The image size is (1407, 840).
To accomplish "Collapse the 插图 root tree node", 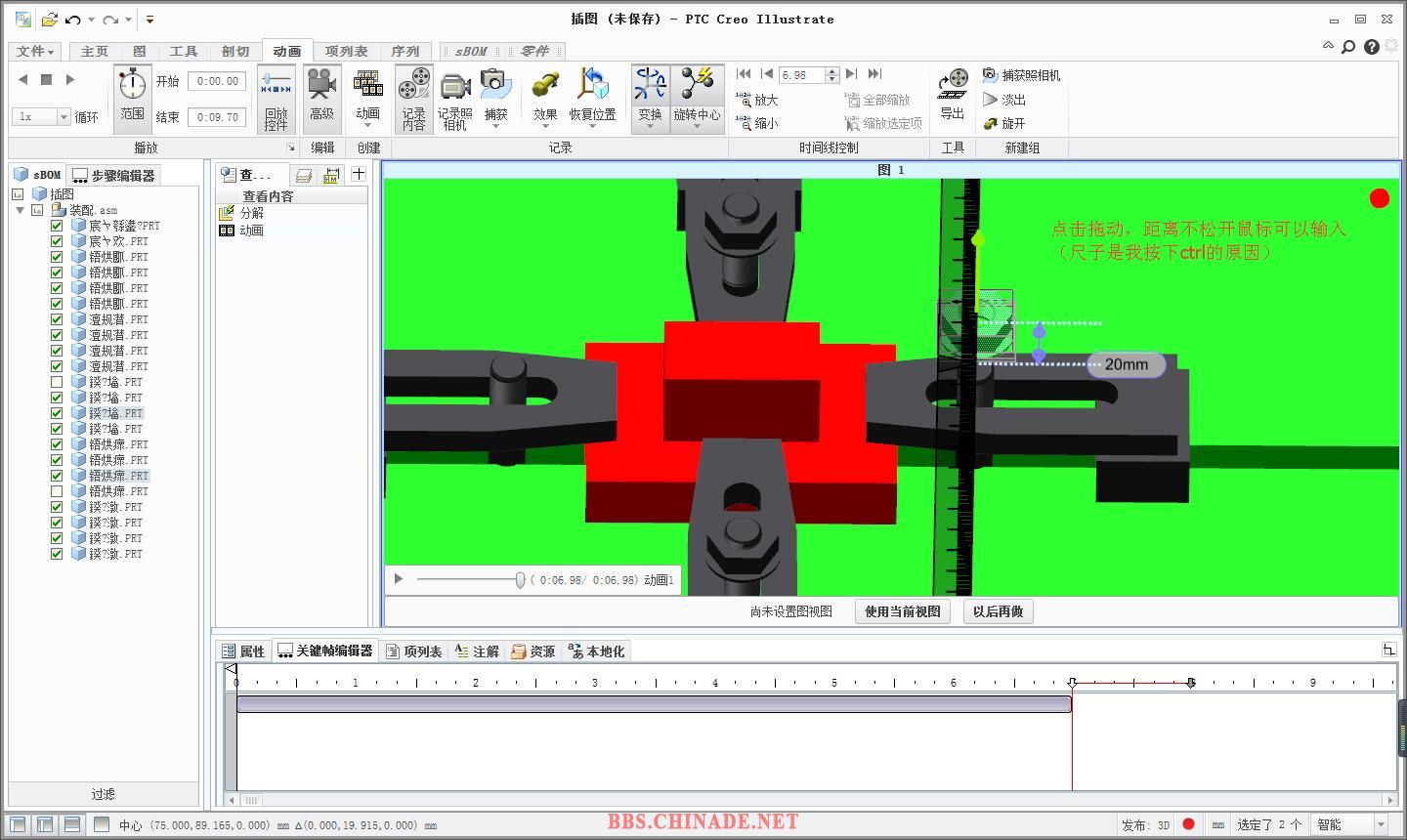I will tap(18, 194).
